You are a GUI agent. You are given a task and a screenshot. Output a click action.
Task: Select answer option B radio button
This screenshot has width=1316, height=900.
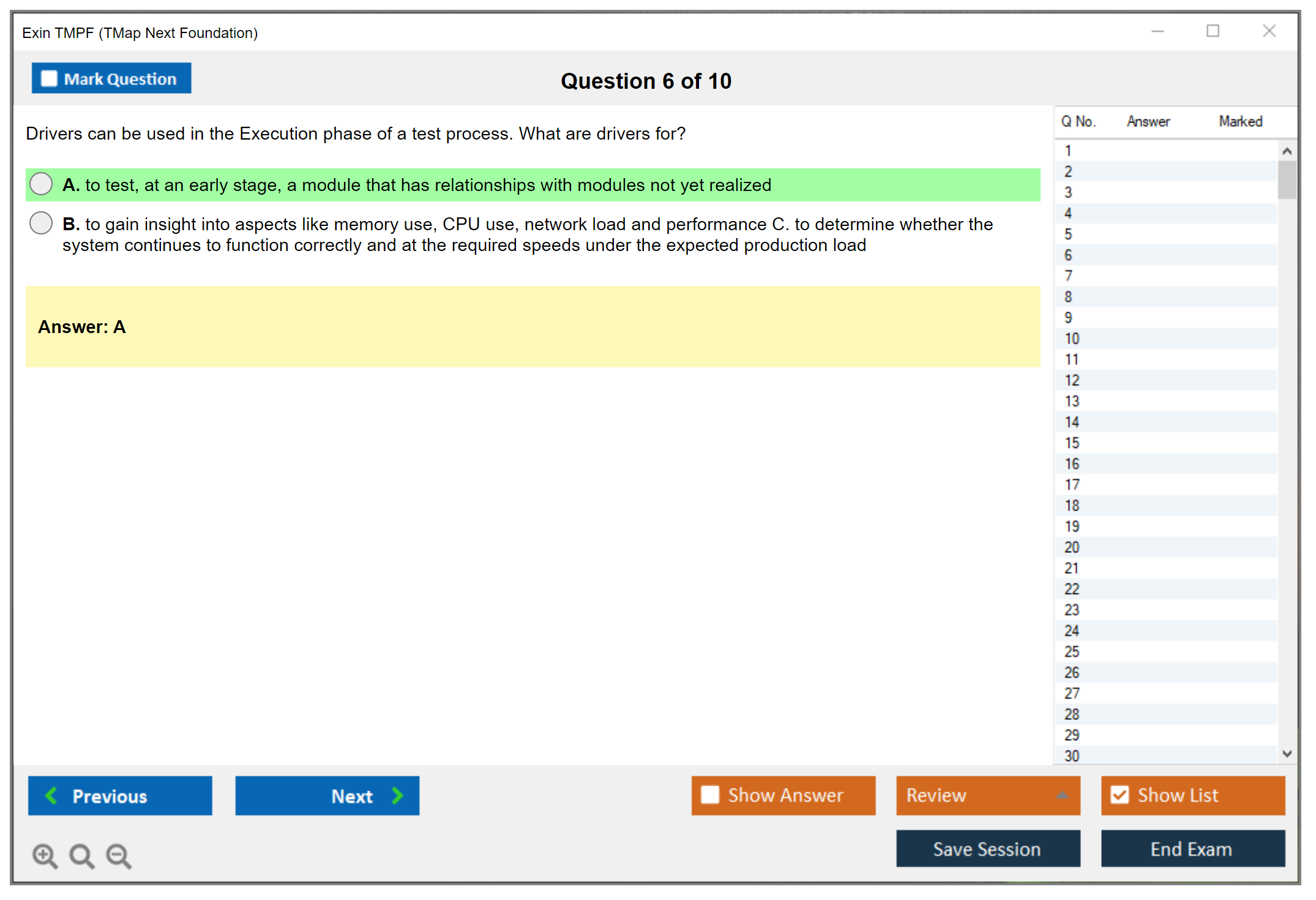41,223
